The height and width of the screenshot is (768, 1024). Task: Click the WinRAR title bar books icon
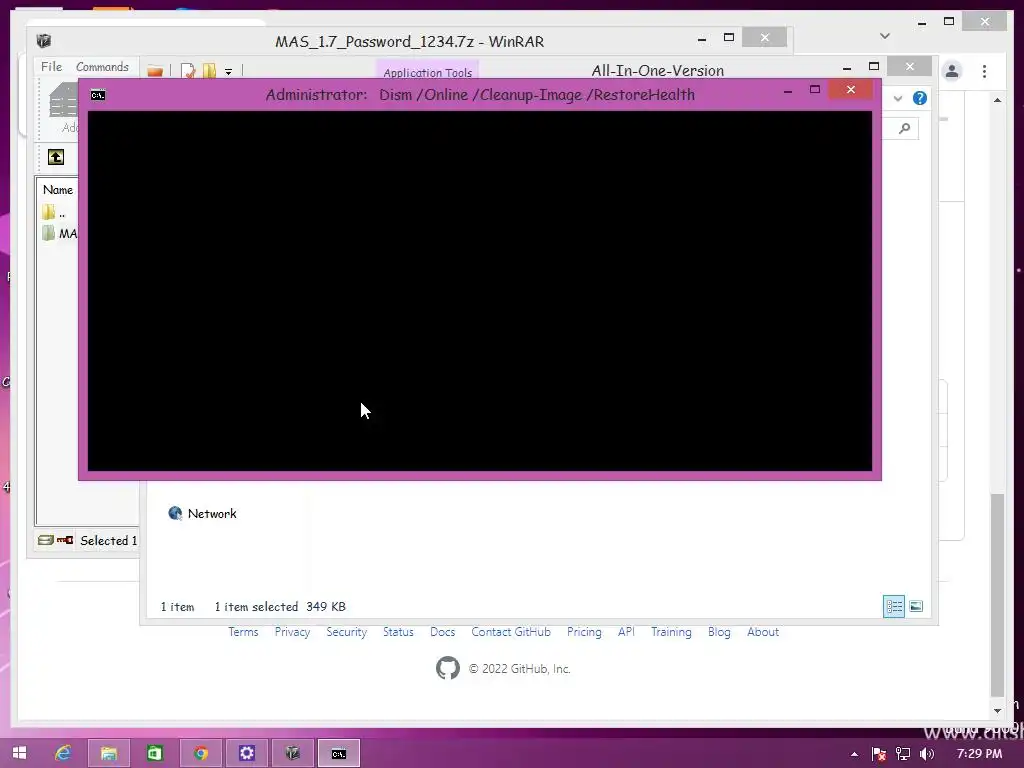point(44,41)
